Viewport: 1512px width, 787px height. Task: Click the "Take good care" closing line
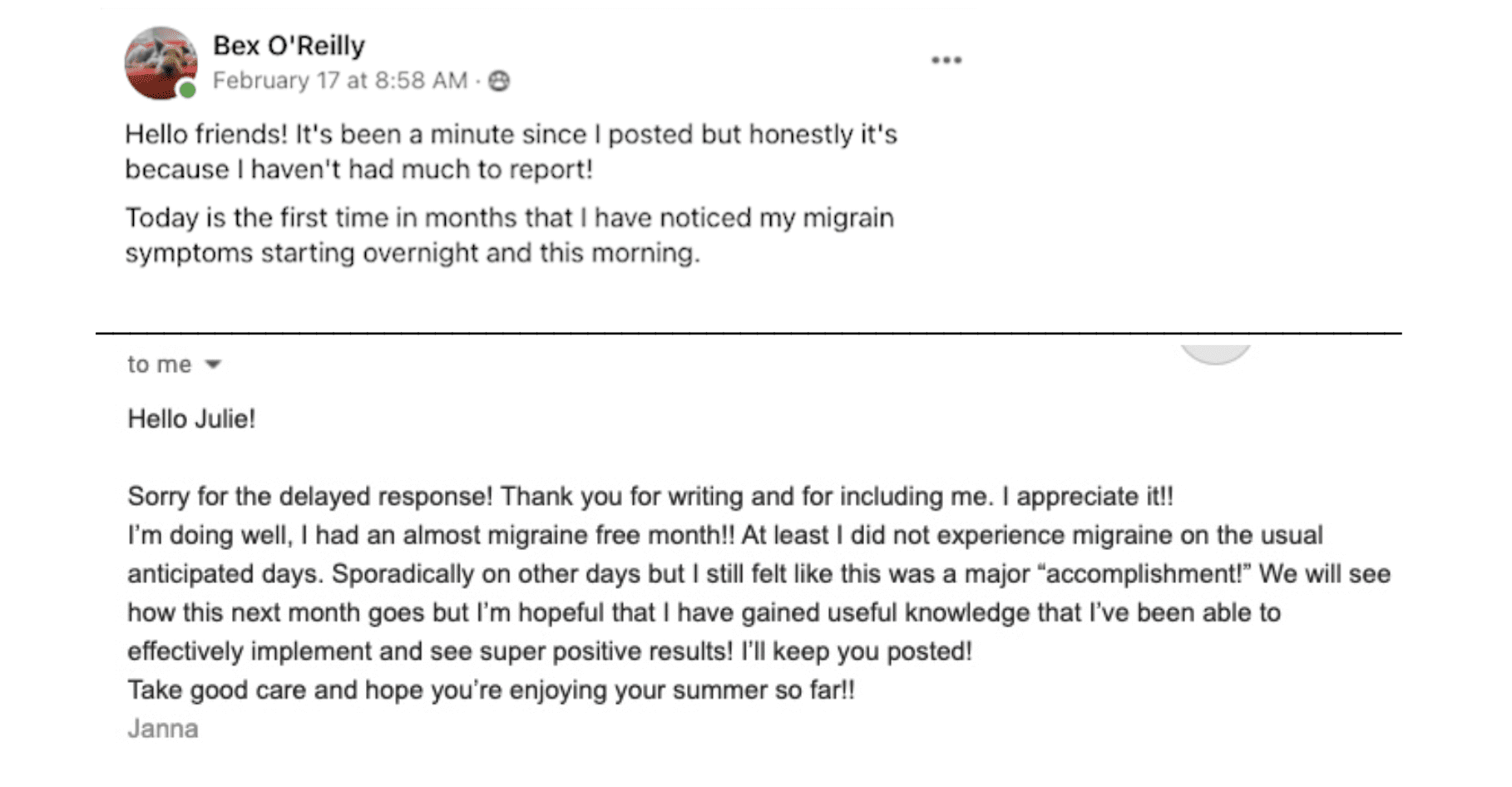click(x=491, y=690)
